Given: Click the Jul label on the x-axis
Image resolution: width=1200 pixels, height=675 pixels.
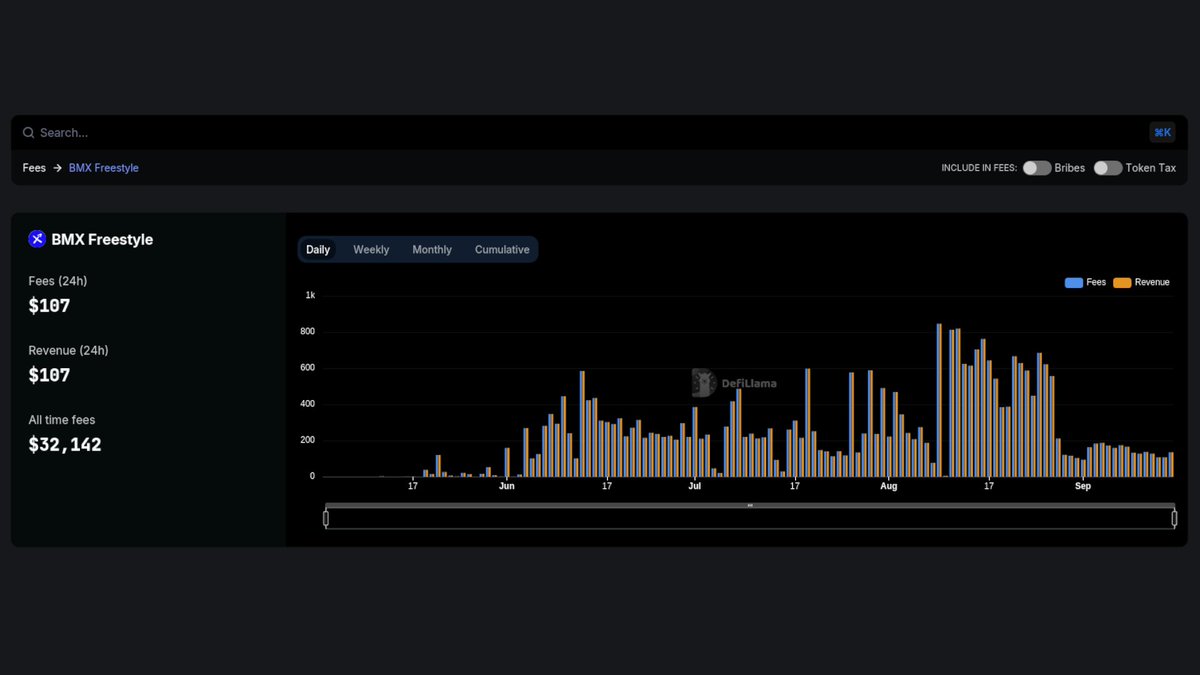Looking at the screenshot, I should click(x=694, y=486).
